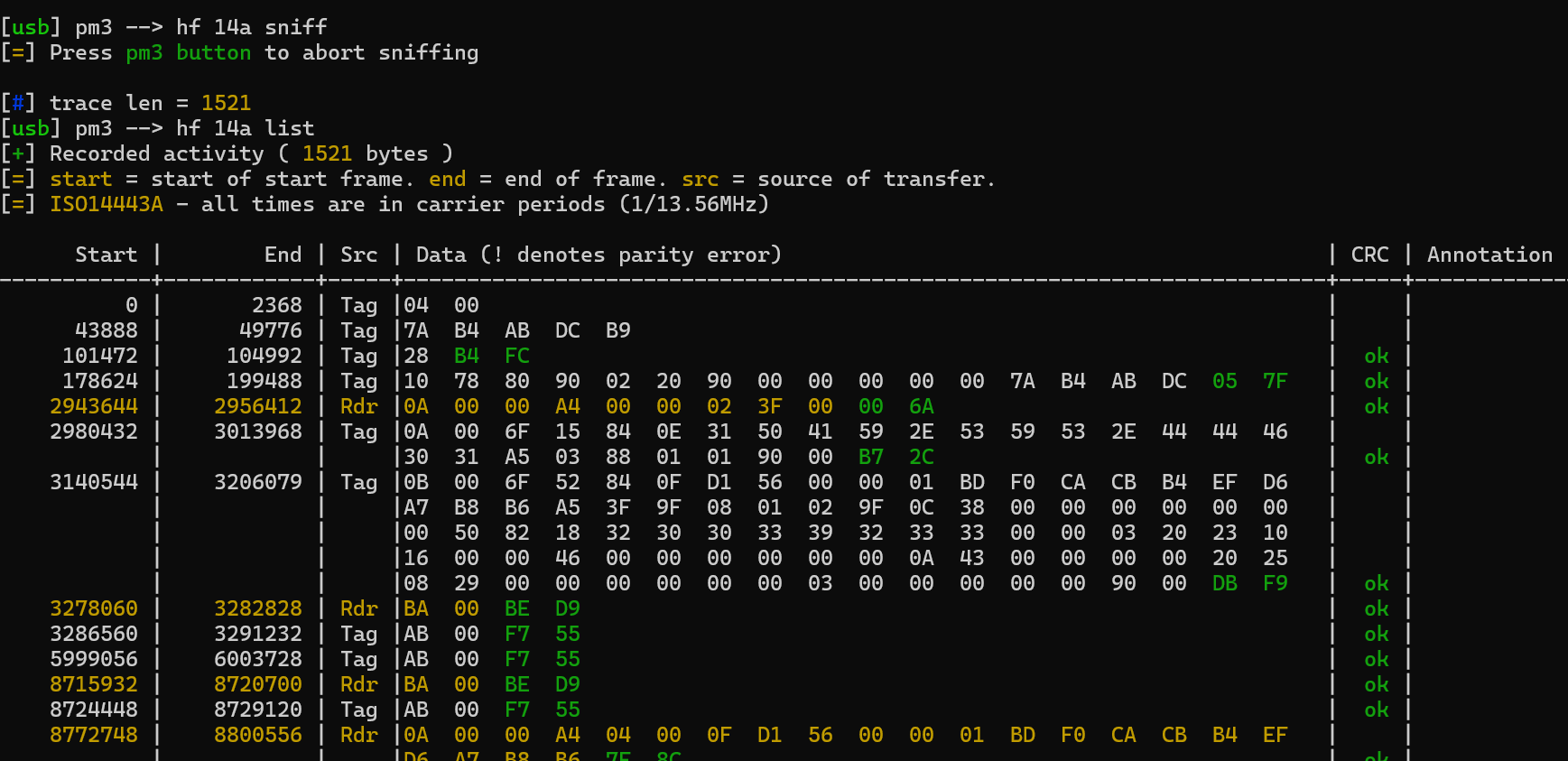The height and width of the screenshot is (761, 1568).
Task: Click the [usb] prompt before 'hf 14a sniff'
Action: [x=31, y=27]
